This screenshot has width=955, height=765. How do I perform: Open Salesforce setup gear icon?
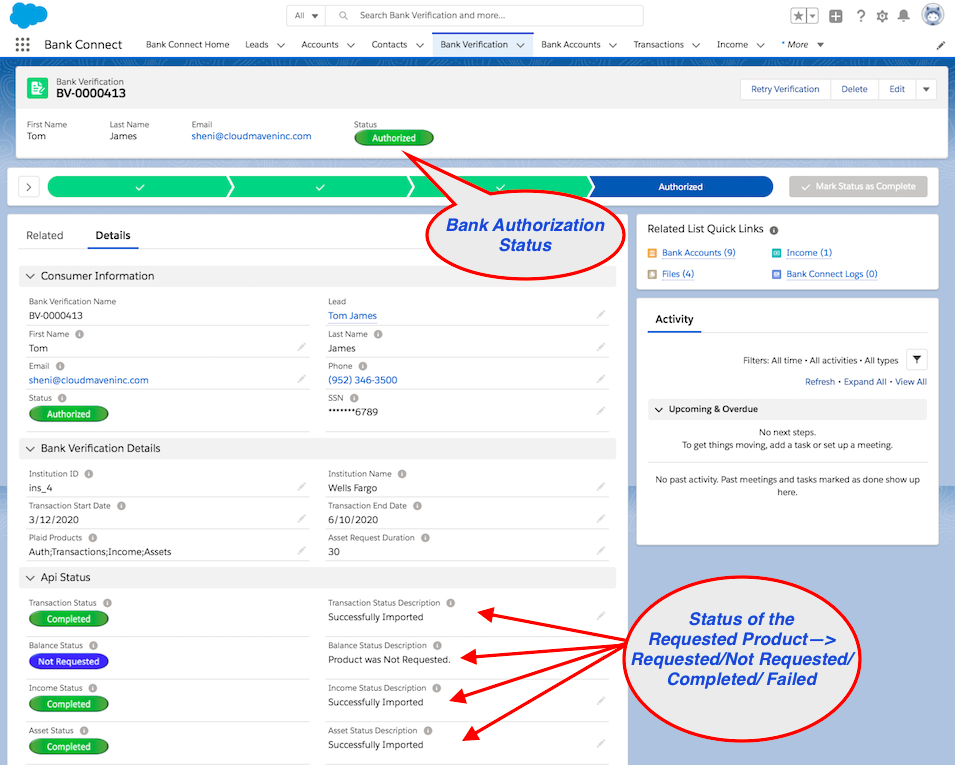click(x=882, y=15)
